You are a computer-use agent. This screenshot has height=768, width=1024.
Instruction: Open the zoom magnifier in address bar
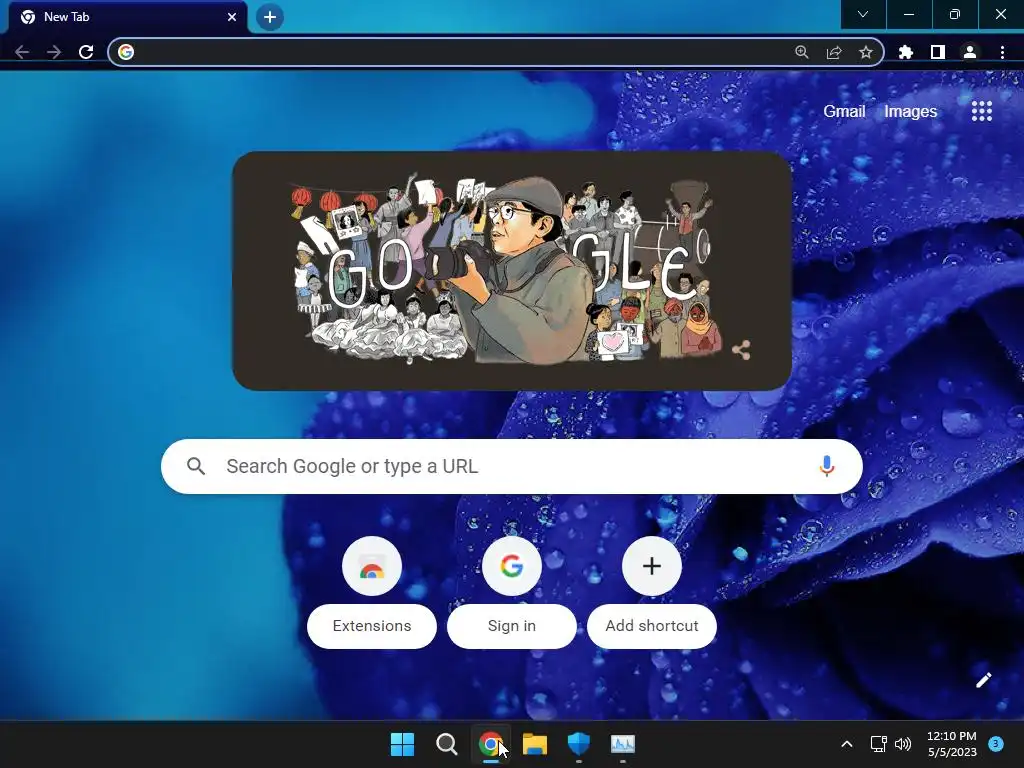pos(802,52)
